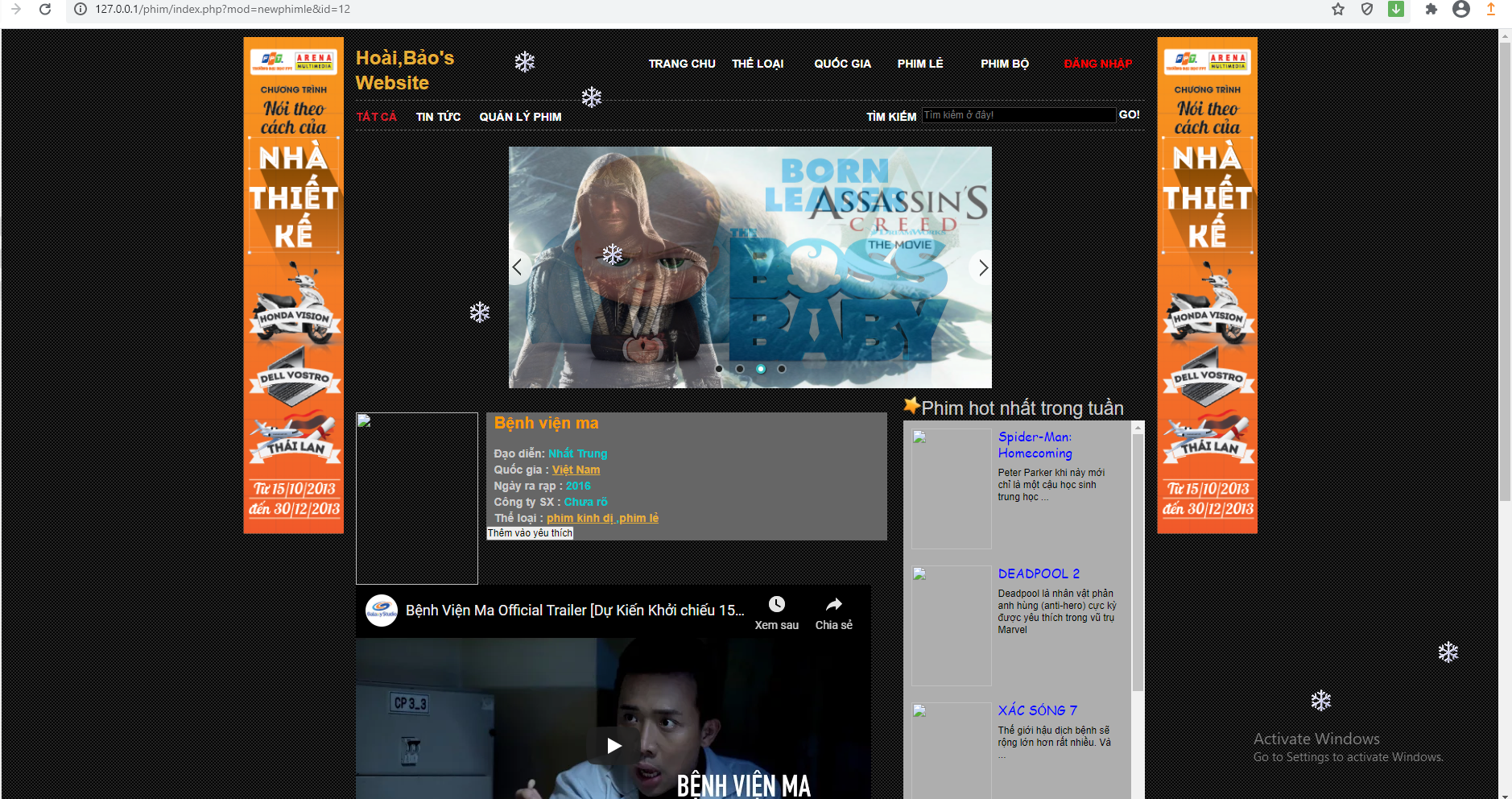Image resolution: width=1512 pixels, height=799 pixels.
Task: Select the fourth carousel dot indicator
Action: pyautogui.click(x=782, y=369)
